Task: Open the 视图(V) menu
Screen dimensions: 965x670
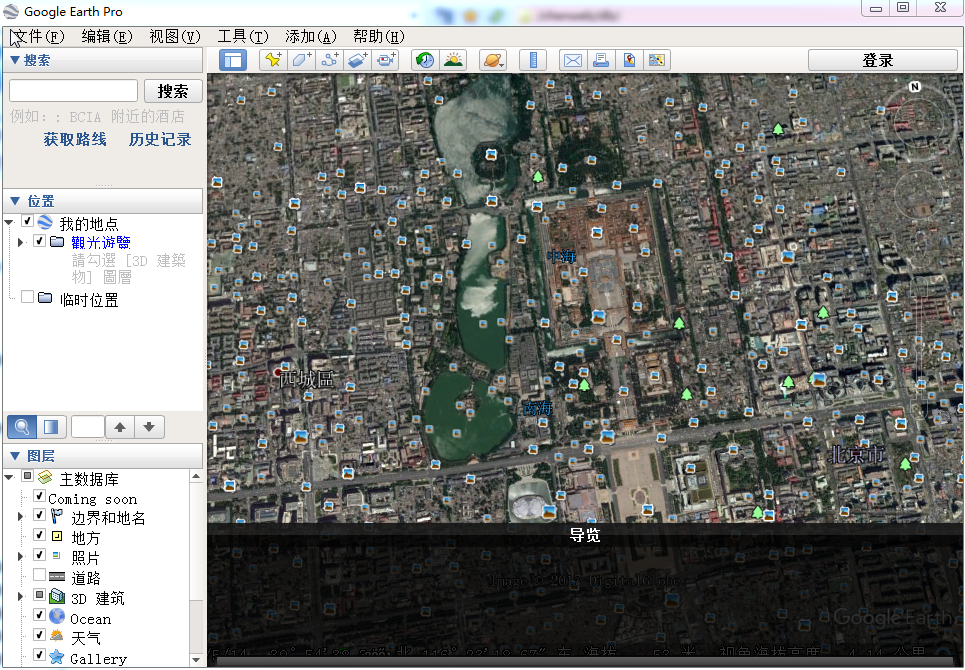Action: (x=175, y=37)
